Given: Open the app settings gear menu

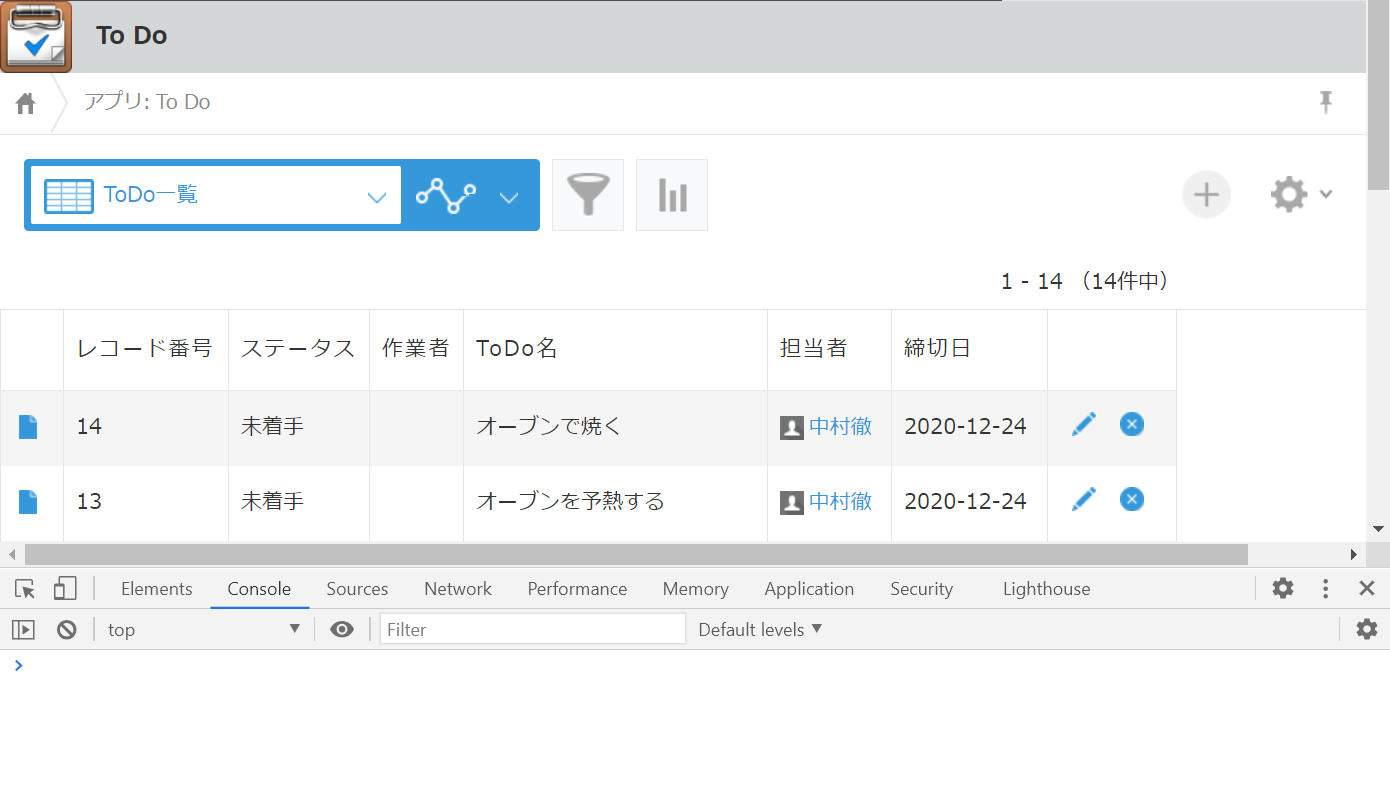Looking at the screenshot, I should click(1301, 194).
